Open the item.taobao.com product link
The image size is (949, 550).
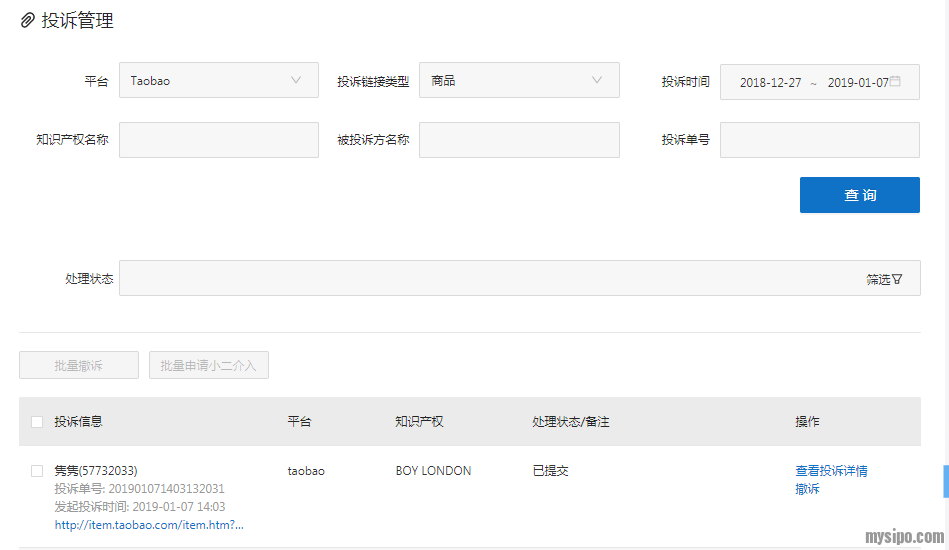coord(149,525)
